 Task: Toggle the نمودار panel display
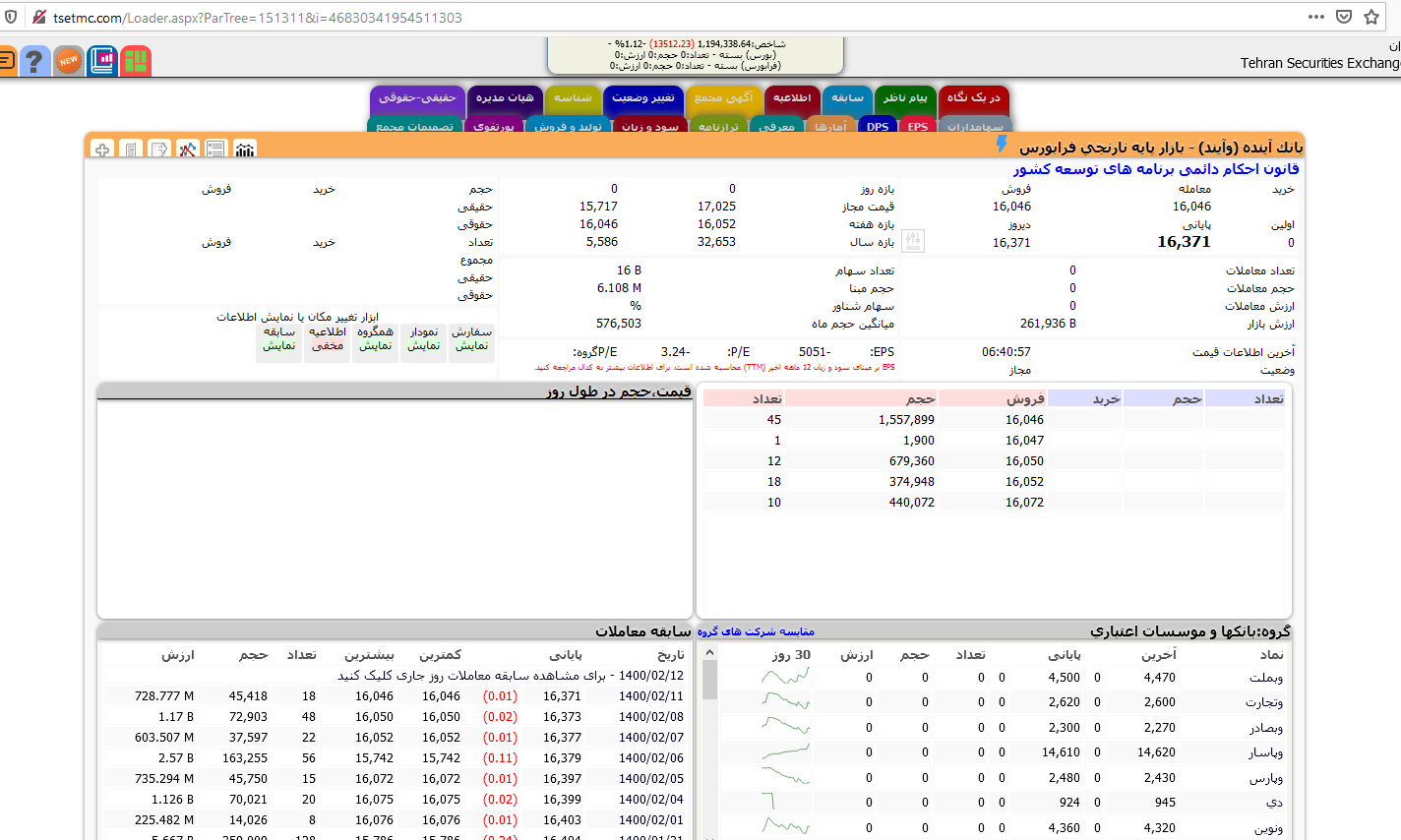click(x=424, y=339)
